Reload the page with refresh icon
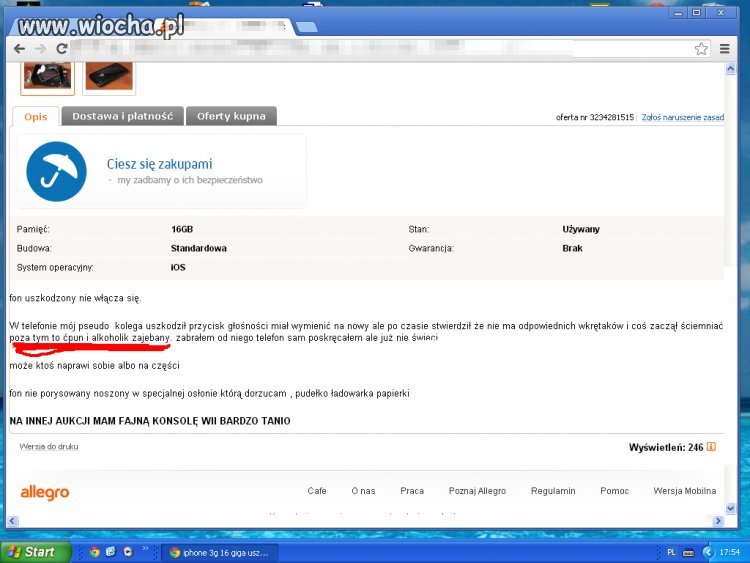750x563 pixels. (x=62, y=49)
